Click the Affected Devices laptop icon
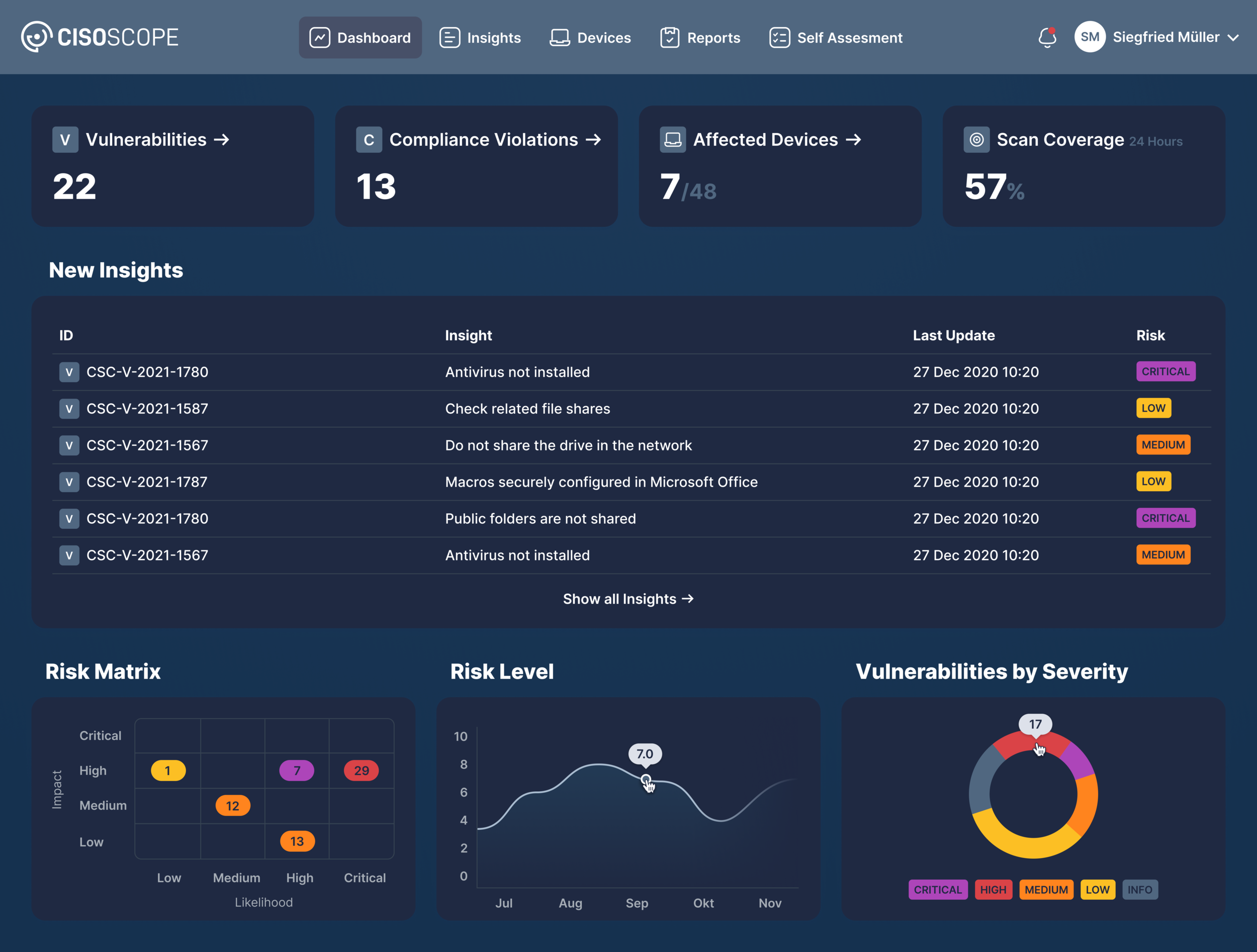Image resolution: width=1257 pixels, height=952 pixels. (x=672, y=140)
